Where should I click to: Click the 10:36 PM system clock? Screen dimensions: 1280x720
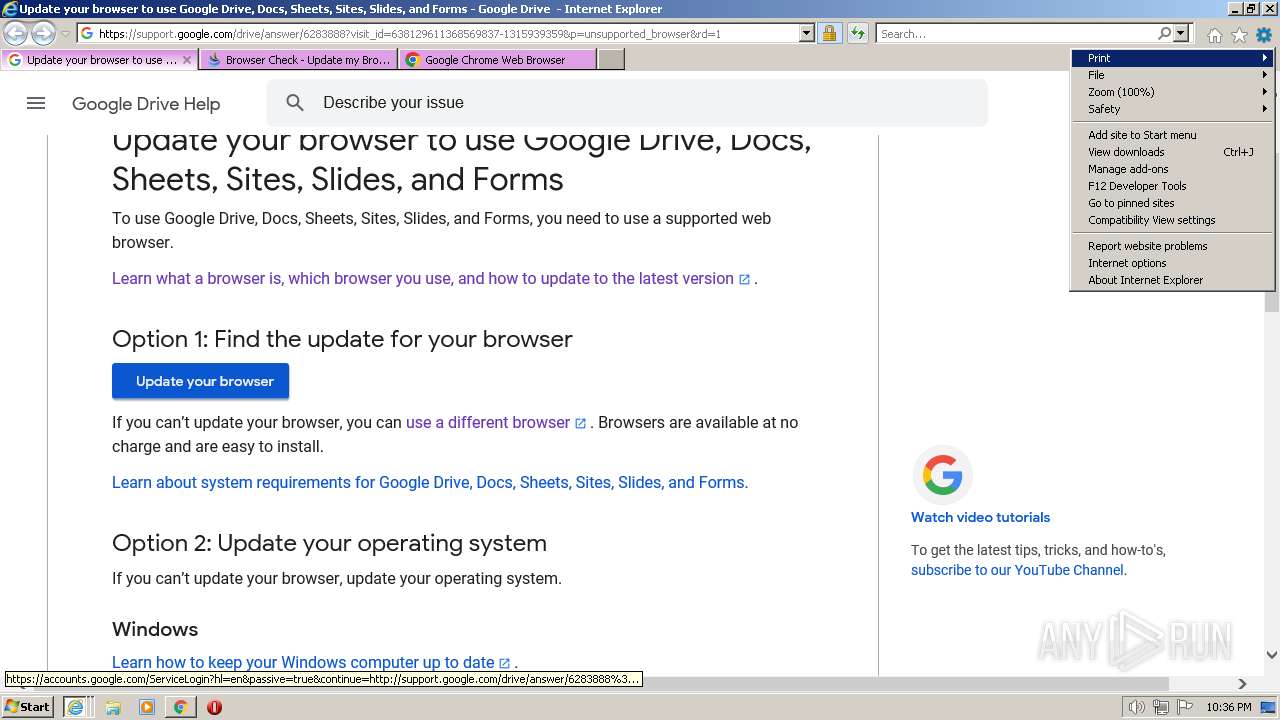click(x=1229, y=707)
